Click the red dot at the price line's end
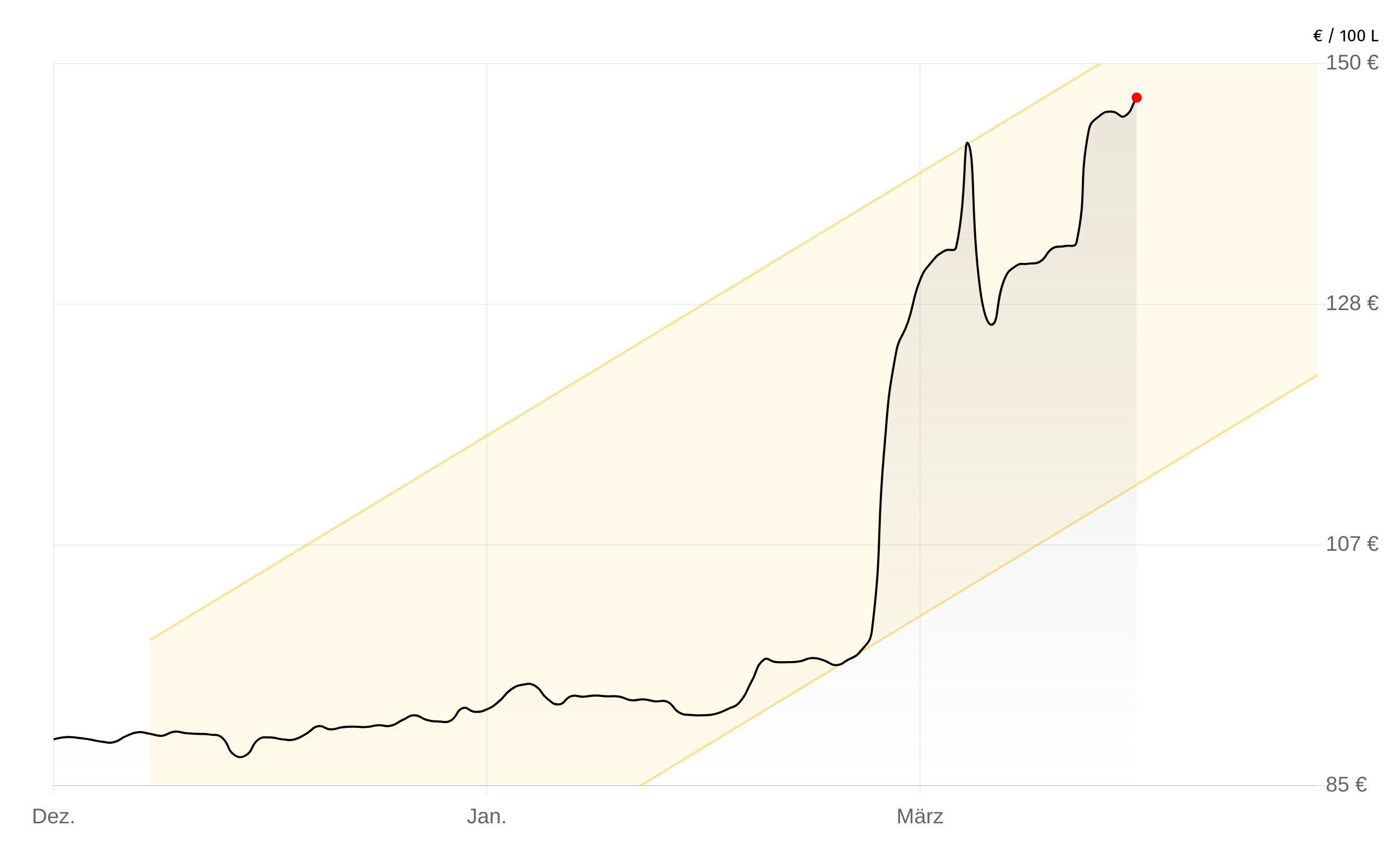This screenshot has height=862, width=1400. 1136,98
